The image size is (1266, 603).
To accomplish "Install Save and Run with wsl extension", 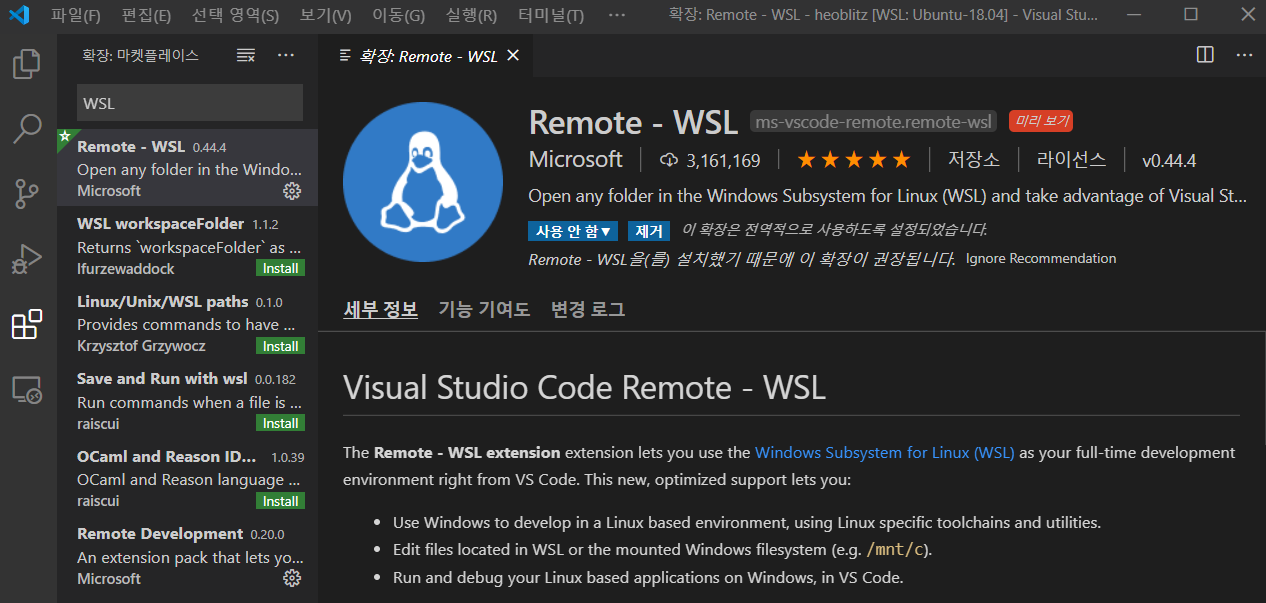I will point(281,423).
